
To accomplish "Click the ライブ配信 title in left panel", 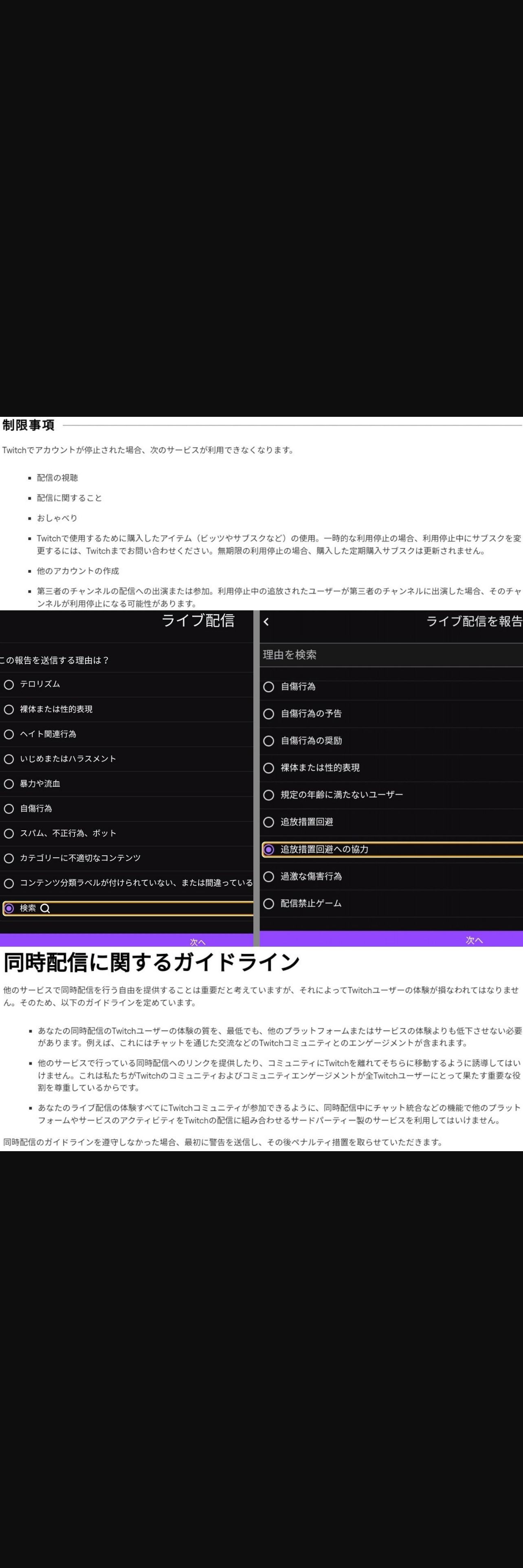I will [x=198, y=620].
